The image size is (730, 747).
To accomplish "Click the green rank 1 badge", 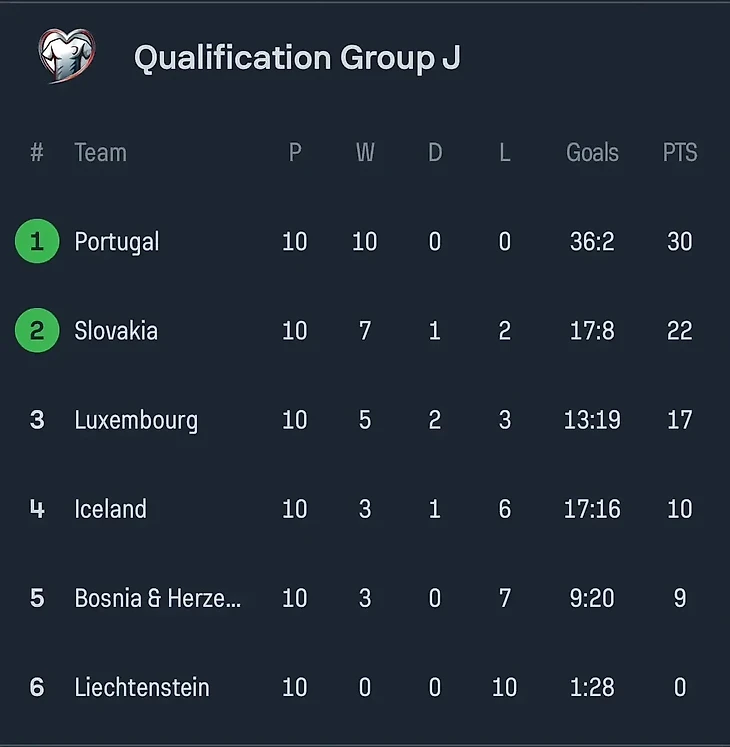I will (x=37, y=241).
